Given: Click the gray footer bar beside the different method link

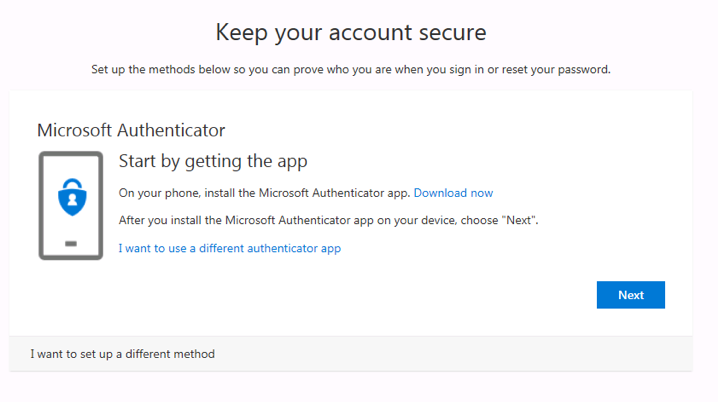Looking at the screenshot, I should point(450,354).
